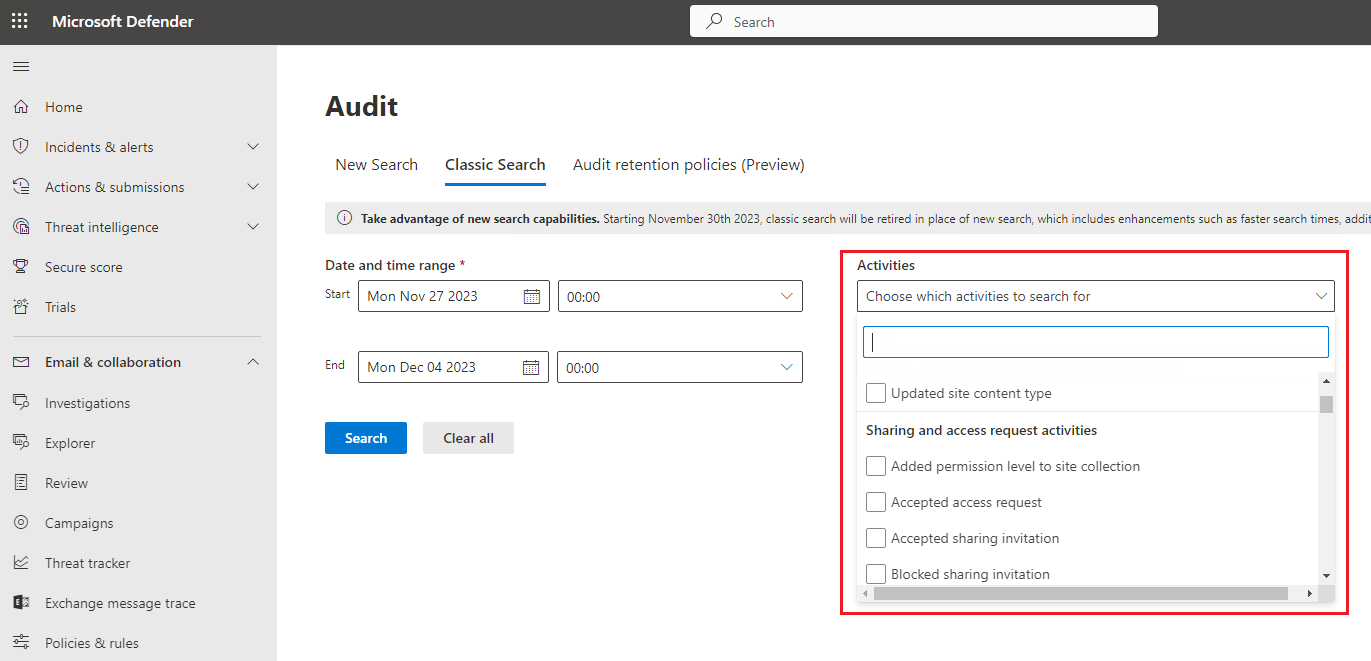Expand the Incidents & alerts section
1371x661 pixels.
tap(253, 146)
